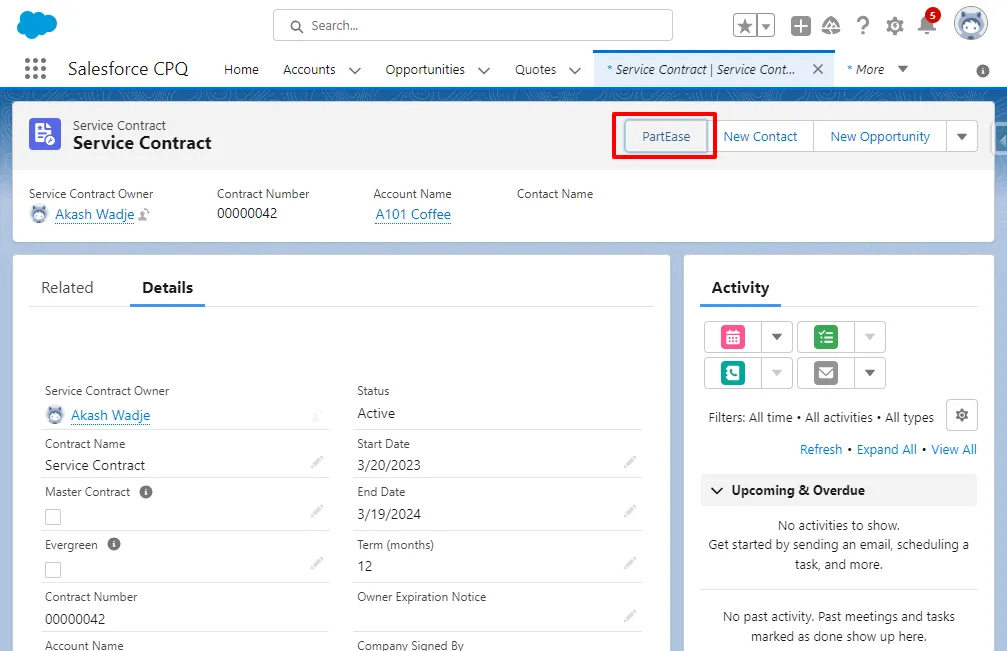Switch to the Related tab
The image size is (1007, 651).
(x=67, y=288)
